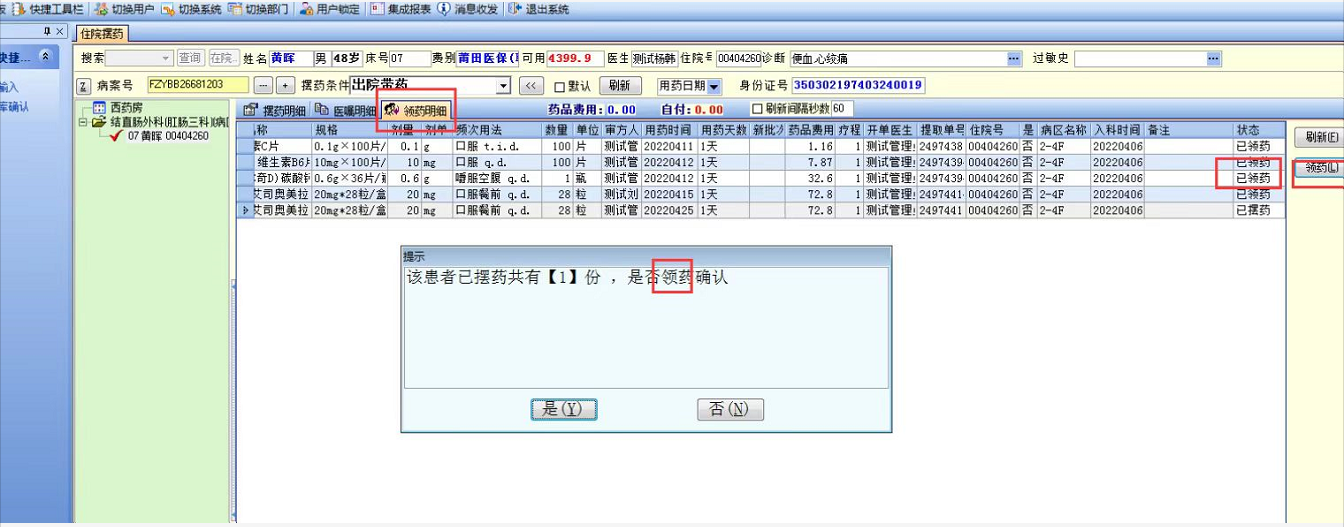Click the 结直肠外科 folder icon
1344x527 pixels.
pyautogui.click(x=99, y=122)
